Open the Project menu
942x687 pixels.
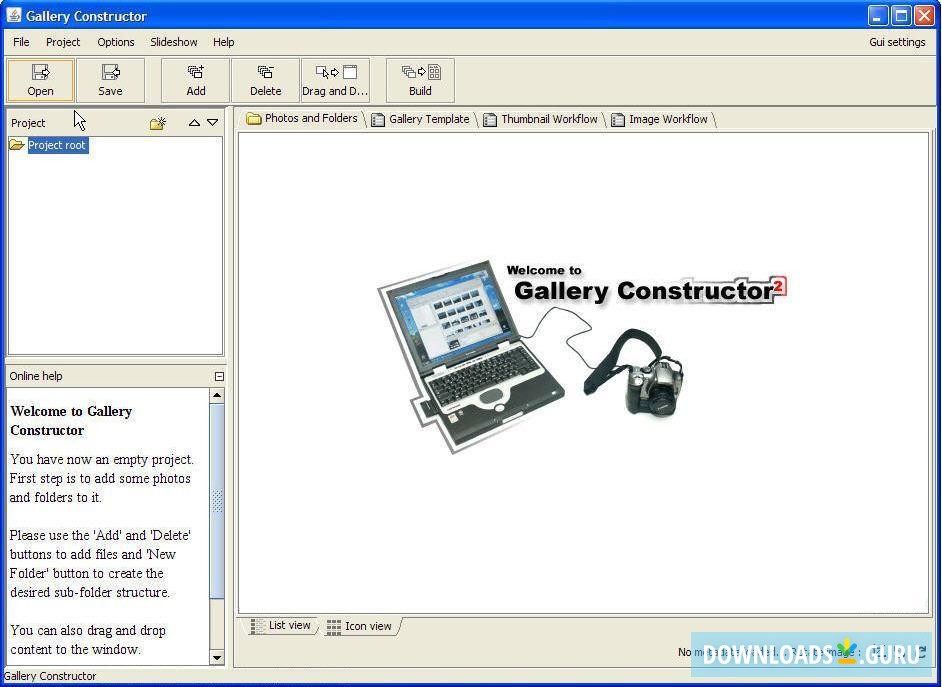point(63,42)
